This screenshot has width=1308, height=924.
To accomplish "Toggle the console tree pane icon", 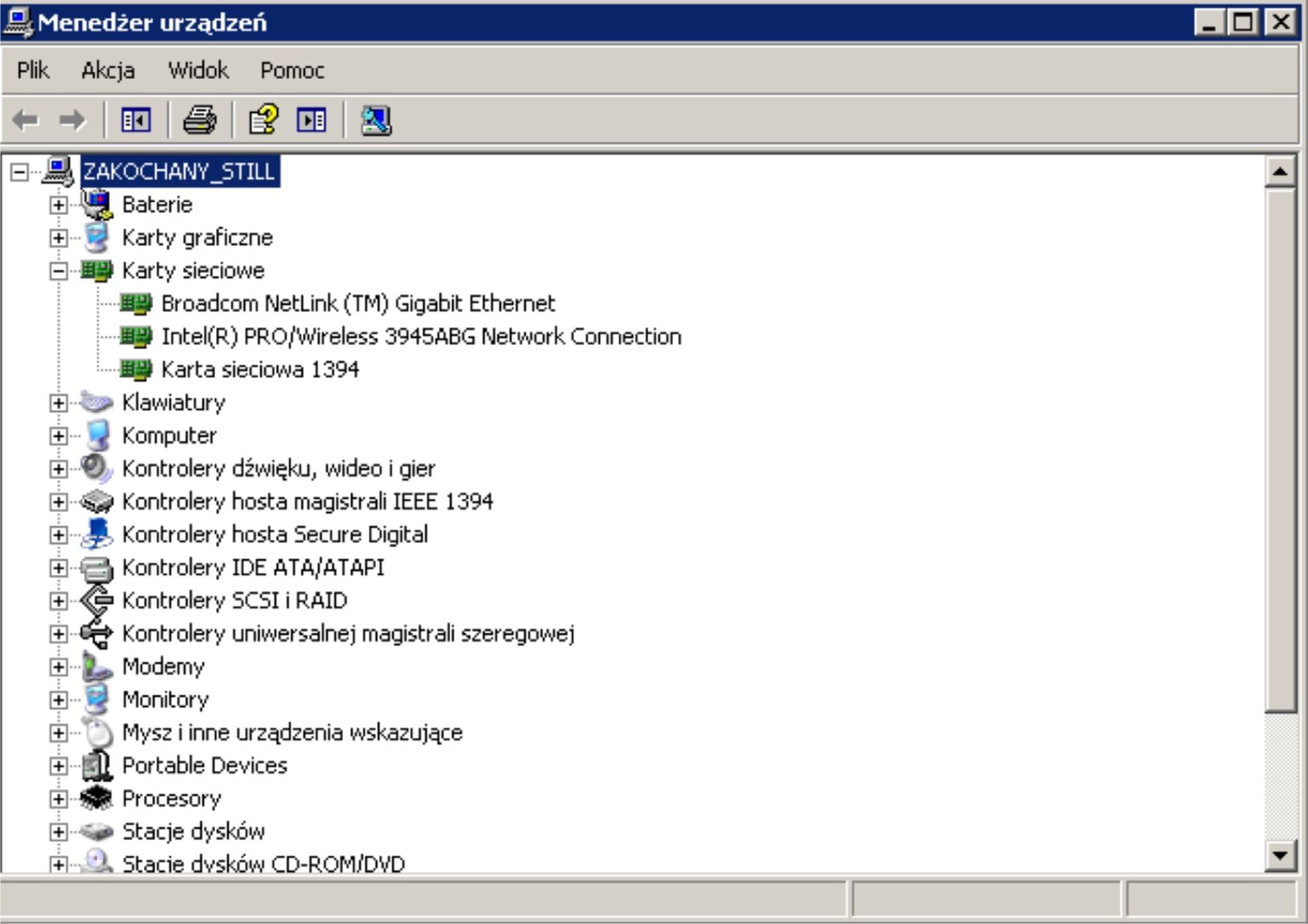I will click(x=136, y=121).
